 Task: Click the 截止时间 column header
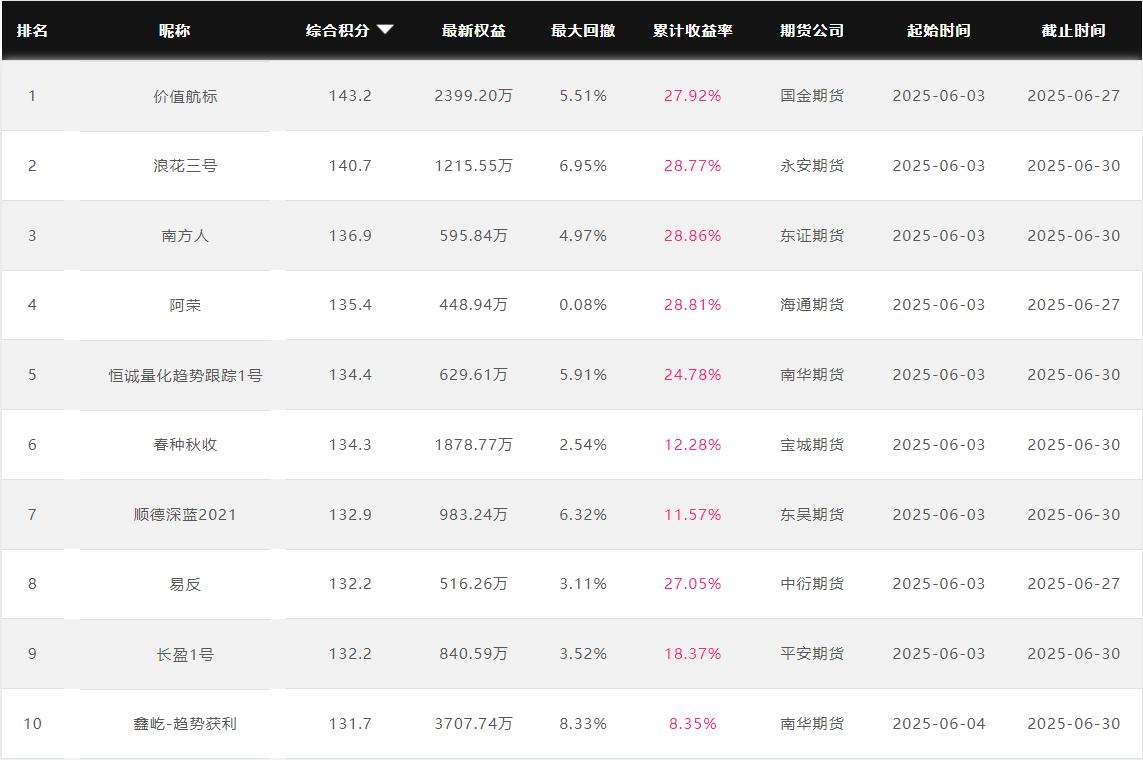1074,31
